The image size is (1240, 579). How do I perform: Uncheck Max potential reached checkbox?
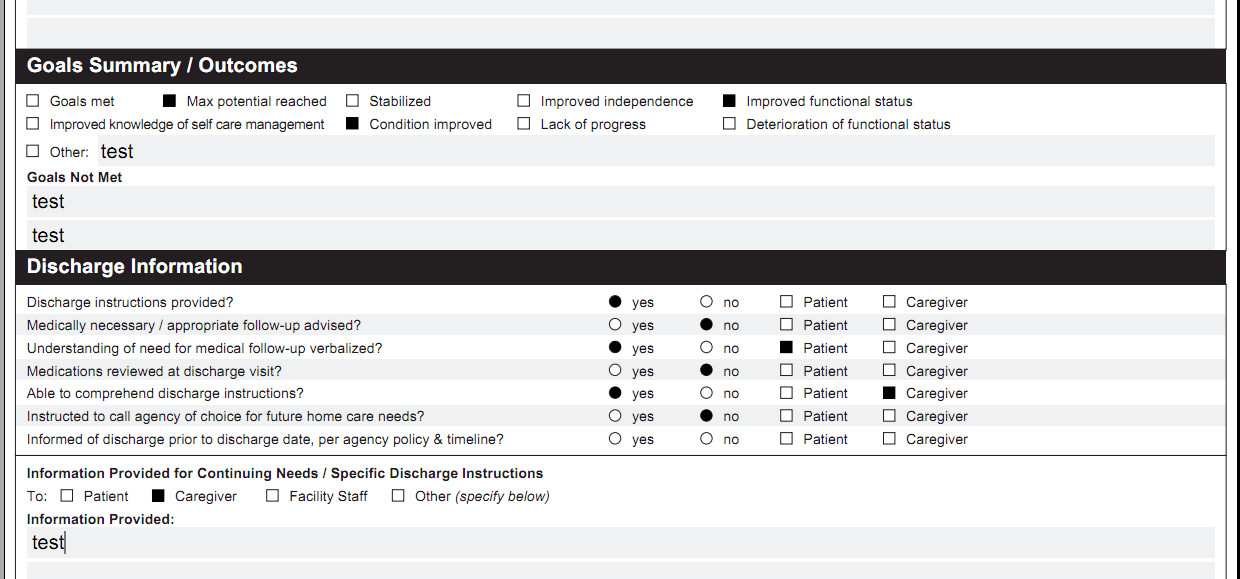(x=169, y=101)
